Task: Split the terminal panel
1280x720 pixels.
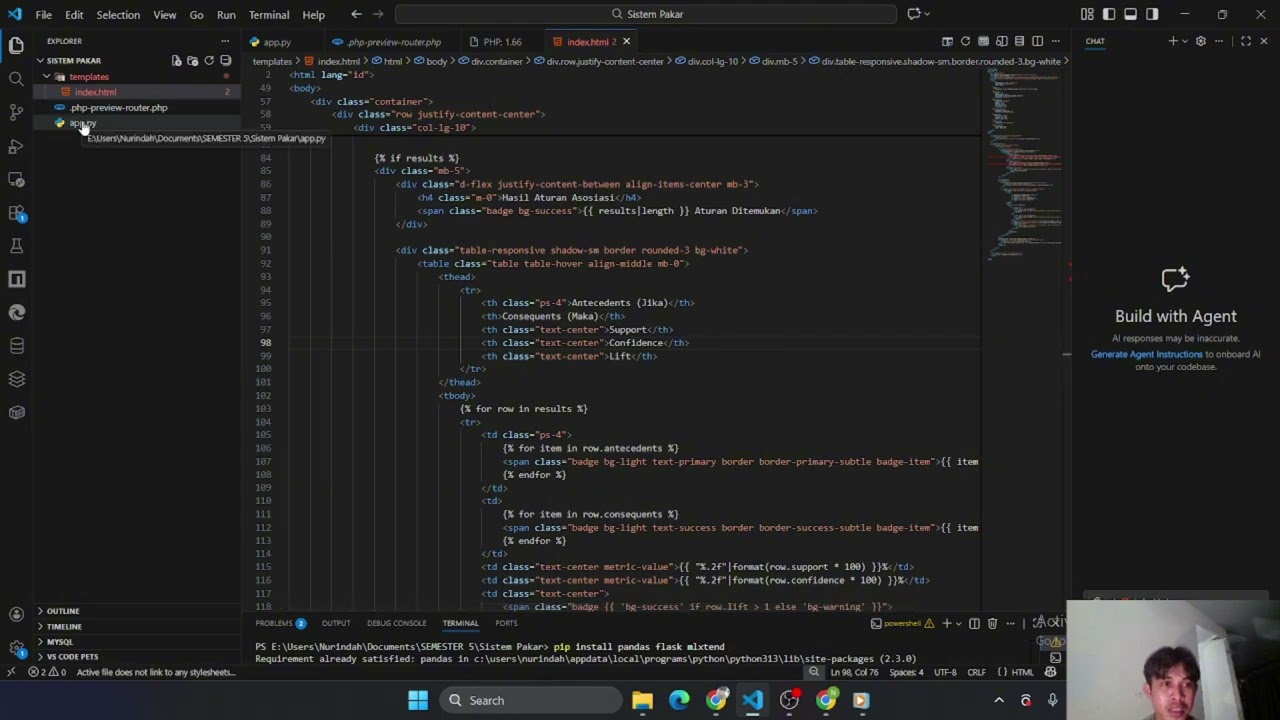Action: (x=974, y=623)
